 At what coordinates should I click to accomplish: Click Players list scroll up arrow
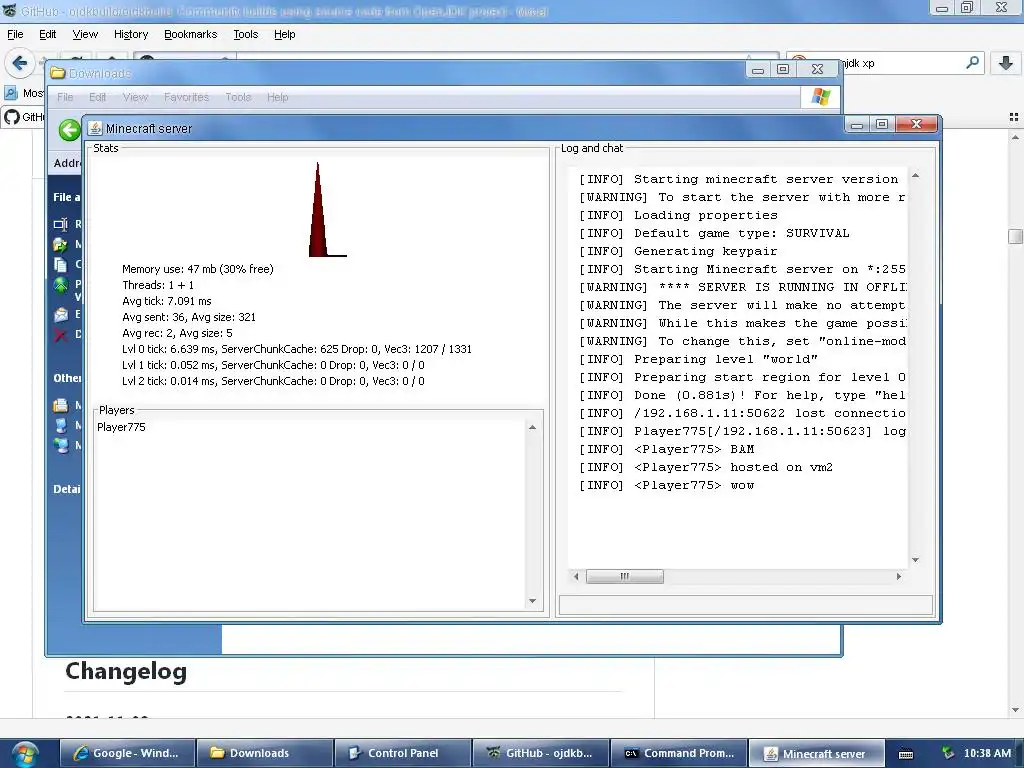coord(532,427)
